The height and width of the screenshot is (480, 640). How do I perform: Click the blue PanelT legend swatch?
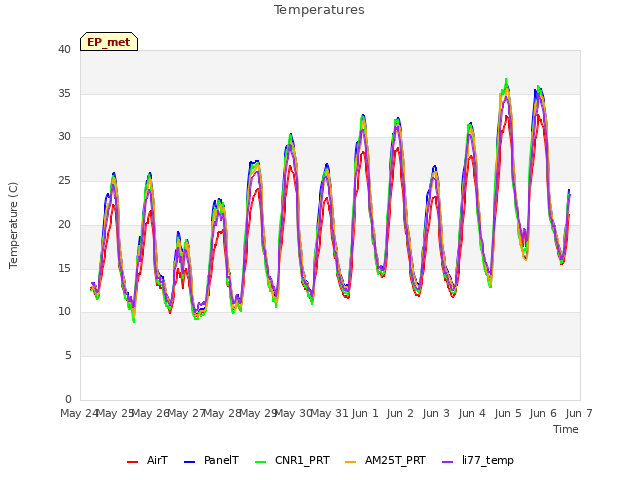tap(190, 462)
